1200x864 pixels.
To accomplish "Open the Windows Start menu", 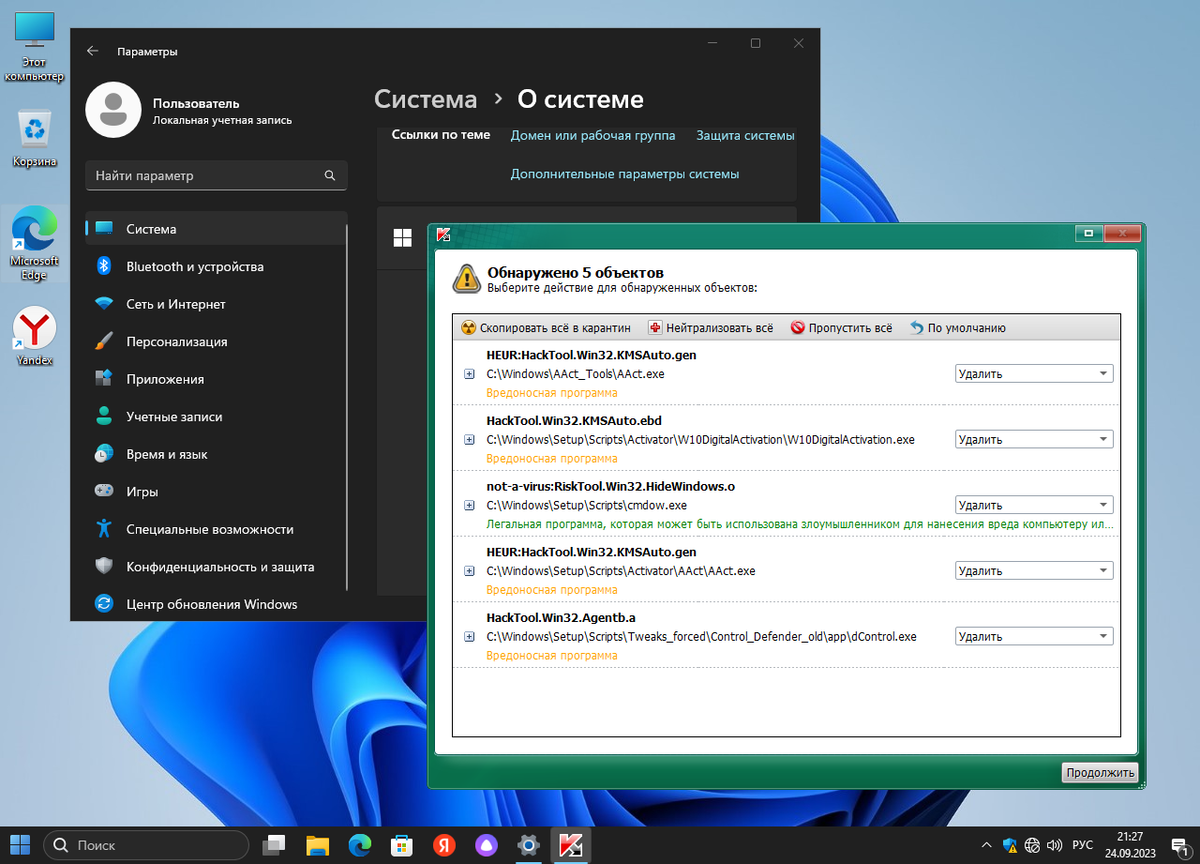I will point(21,845).
